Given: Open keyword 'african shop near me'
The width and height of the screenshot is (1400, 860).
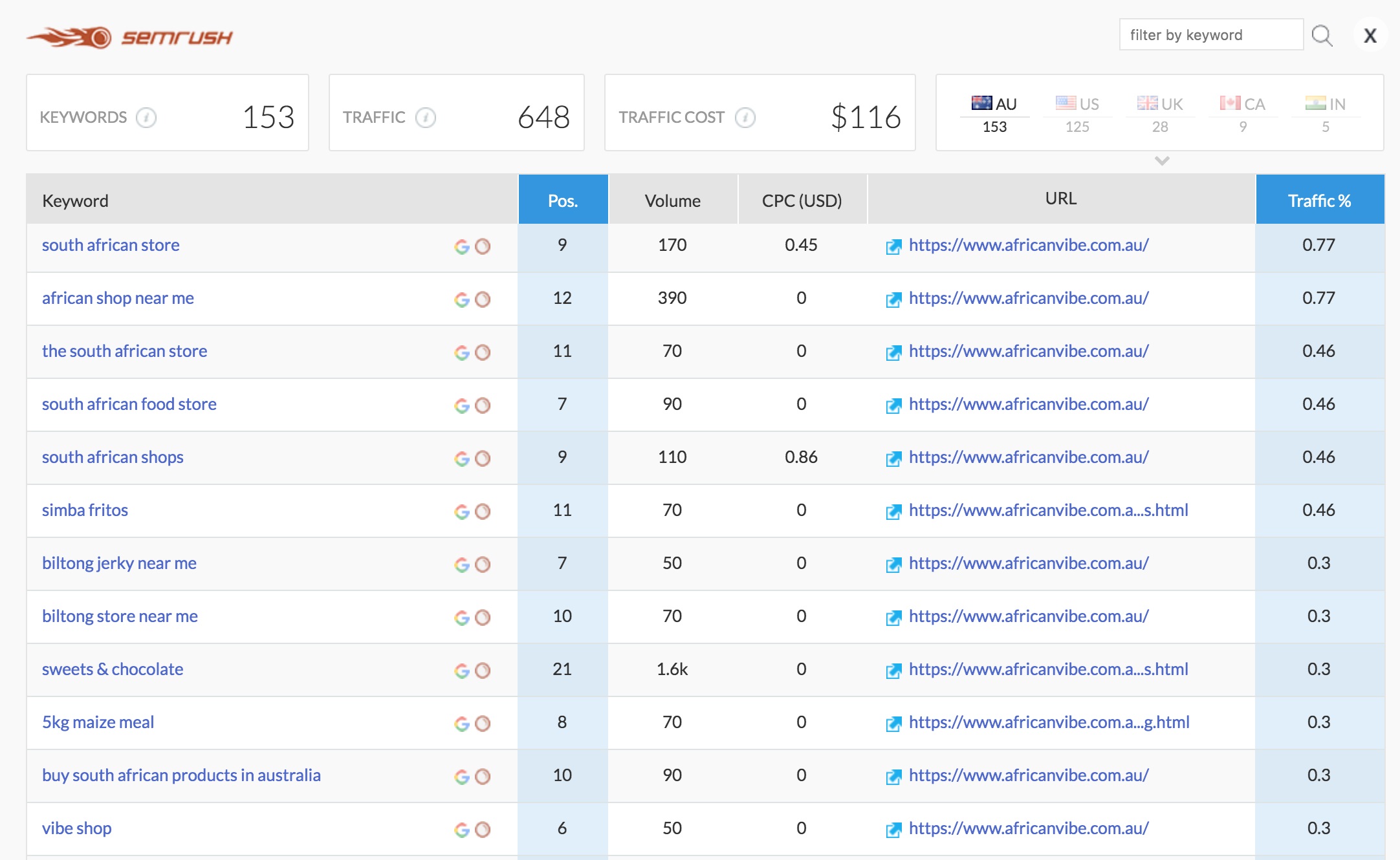Looking at the screenshot, I should click(x=118, y=298).
